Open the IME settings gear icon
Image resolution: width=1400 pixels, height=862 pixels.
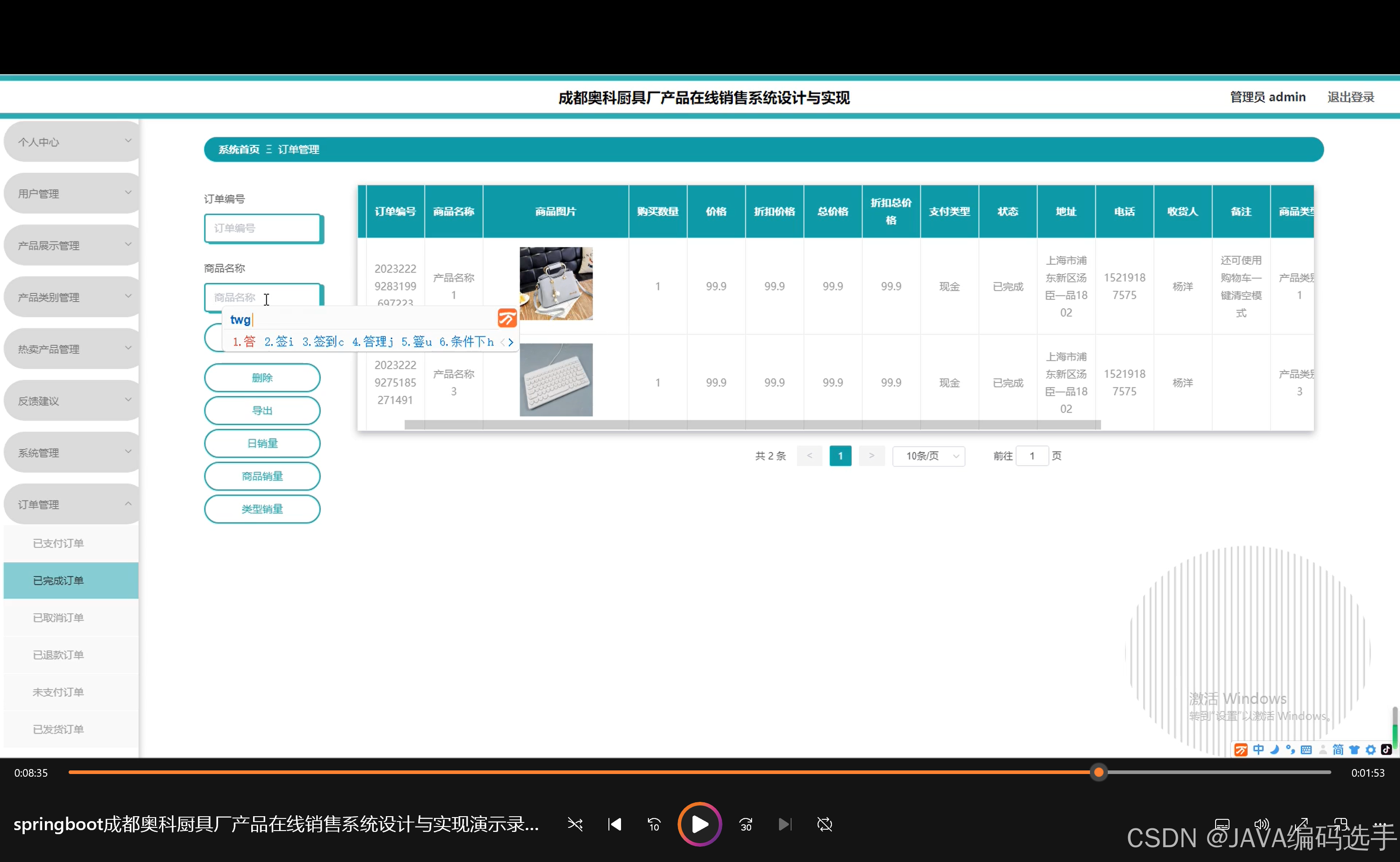coord(1370,750)
